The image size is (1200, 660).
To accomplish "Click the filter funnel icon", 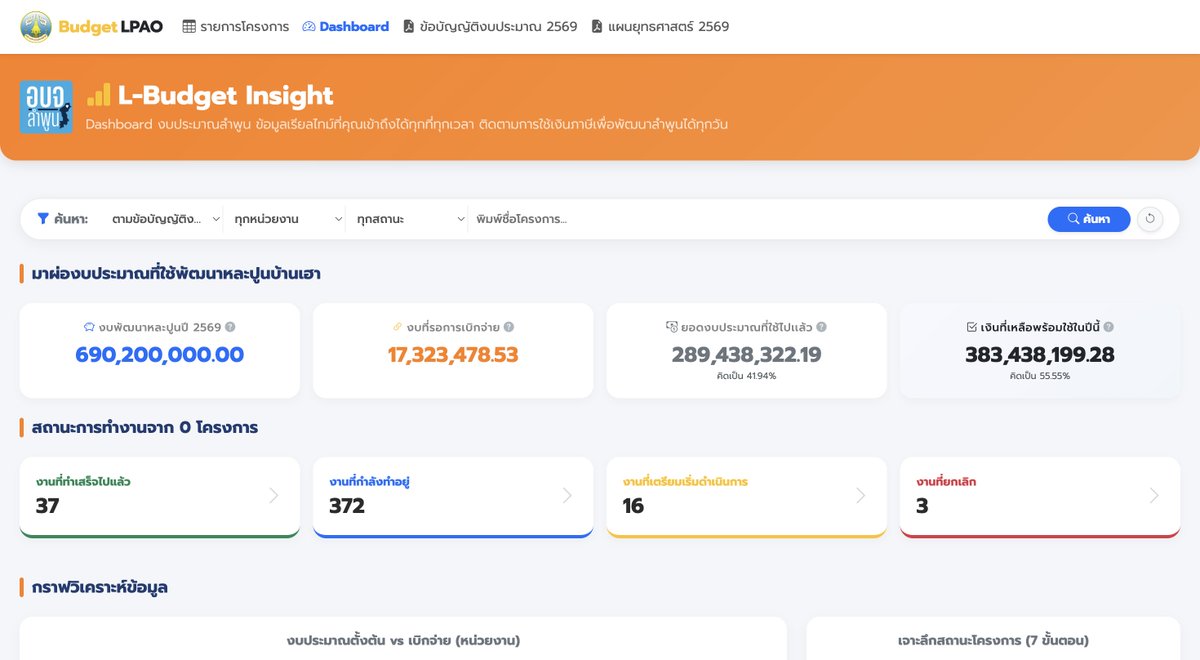I will point(43,219).
